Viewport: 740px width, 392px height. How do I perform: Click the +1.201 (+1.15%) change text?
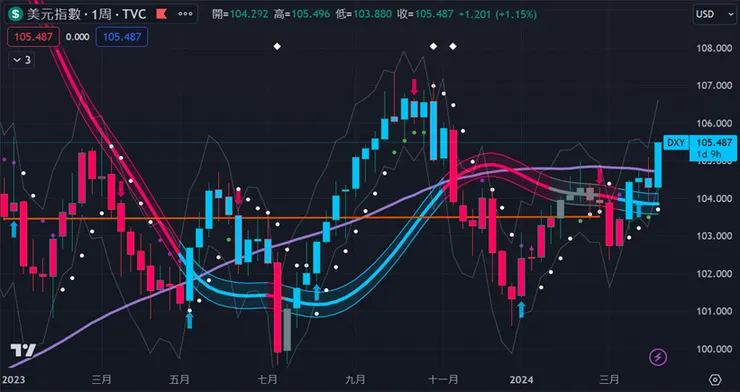click(497, 14)
